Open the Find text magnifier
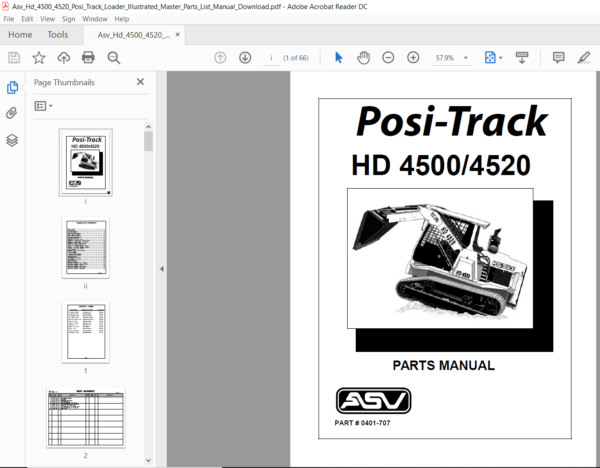 click(x=114, y=58)
